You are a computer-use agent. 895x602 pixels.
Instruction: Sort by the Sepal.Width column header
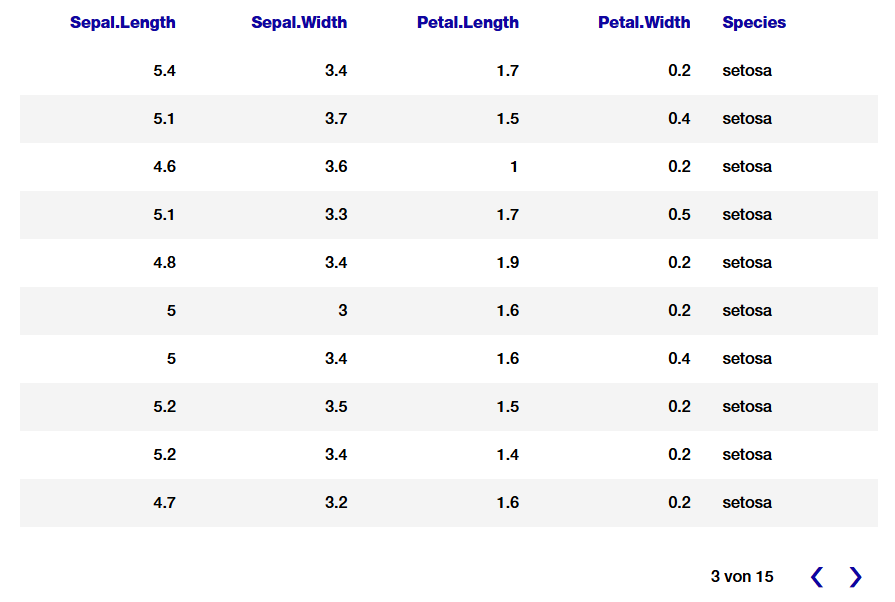click(x=299, y=22)
